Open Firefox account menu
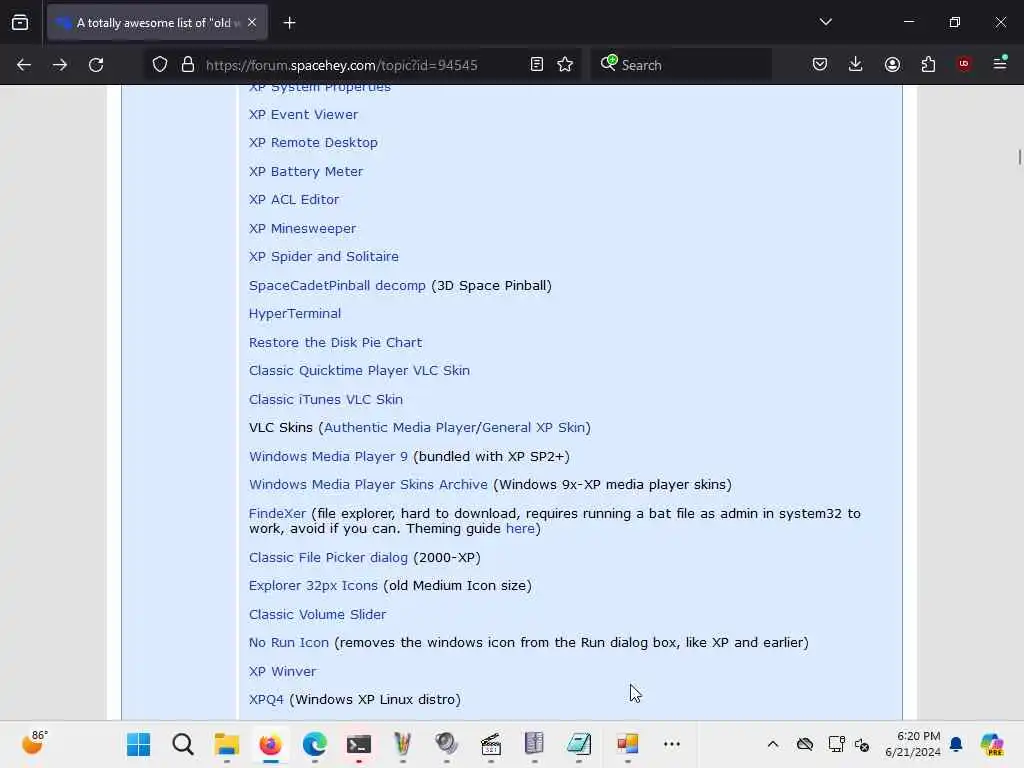The height and width of the screenshot is (768, 1024). tap(892, 64)
